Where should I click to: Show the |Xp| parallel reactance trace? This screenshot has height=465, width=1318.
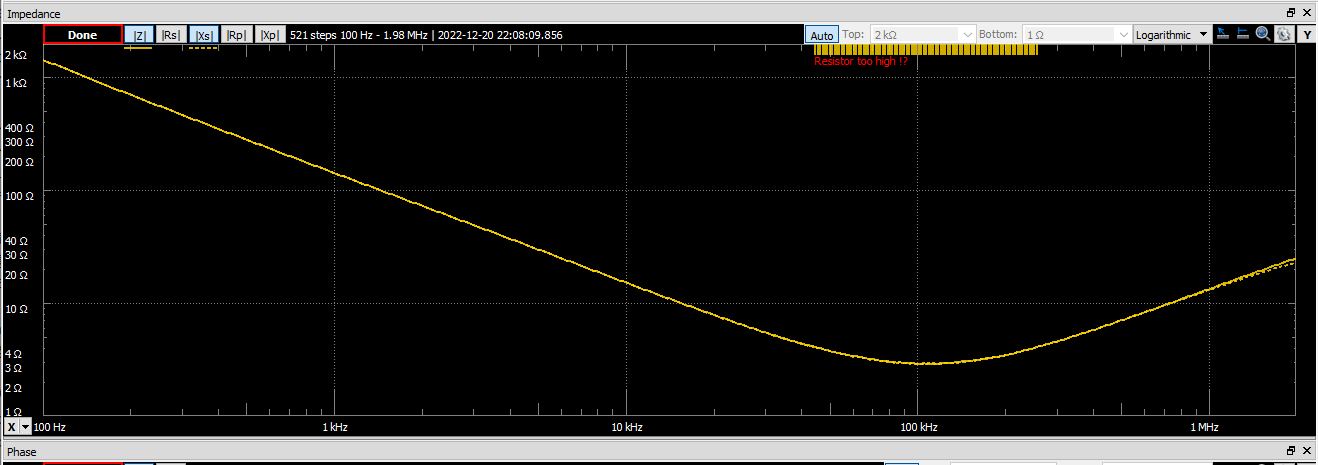pyautogui.click(x=270, y=35)
